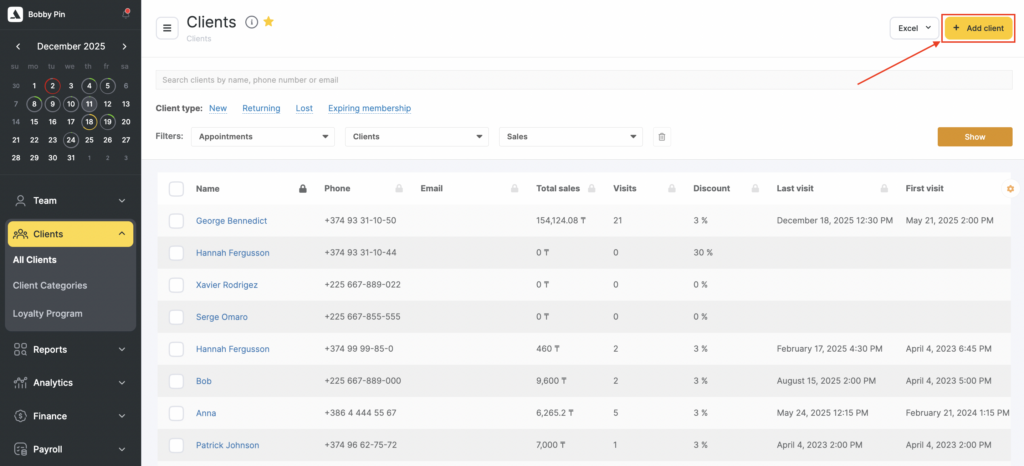This screenshot has height=466, width=1024.
Task: Select December 18 in the calendar
Action: 89,122
